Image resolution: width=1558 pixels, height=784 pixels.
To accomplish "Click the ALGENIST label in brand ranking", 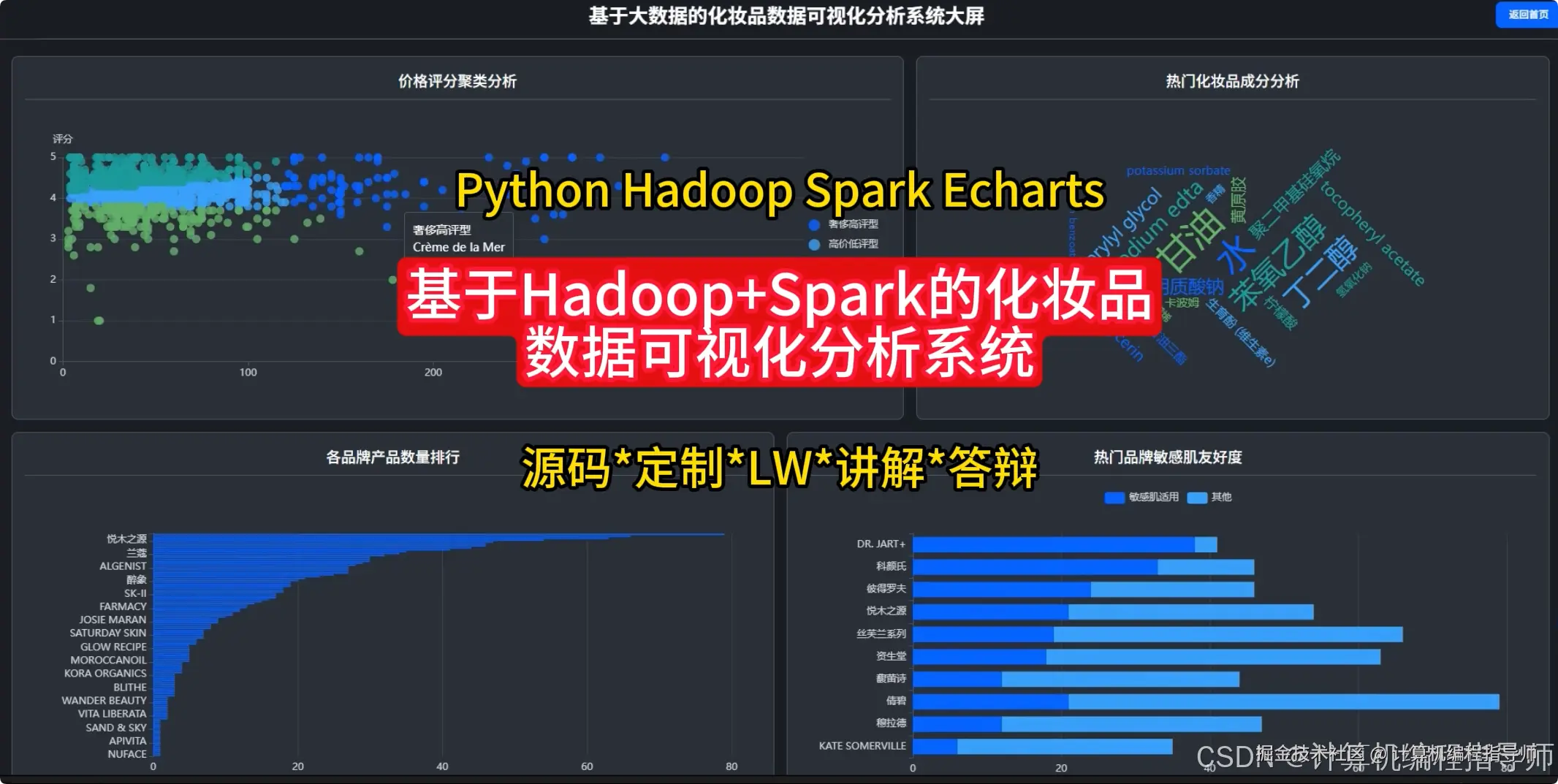I will (x=123, y=566).
